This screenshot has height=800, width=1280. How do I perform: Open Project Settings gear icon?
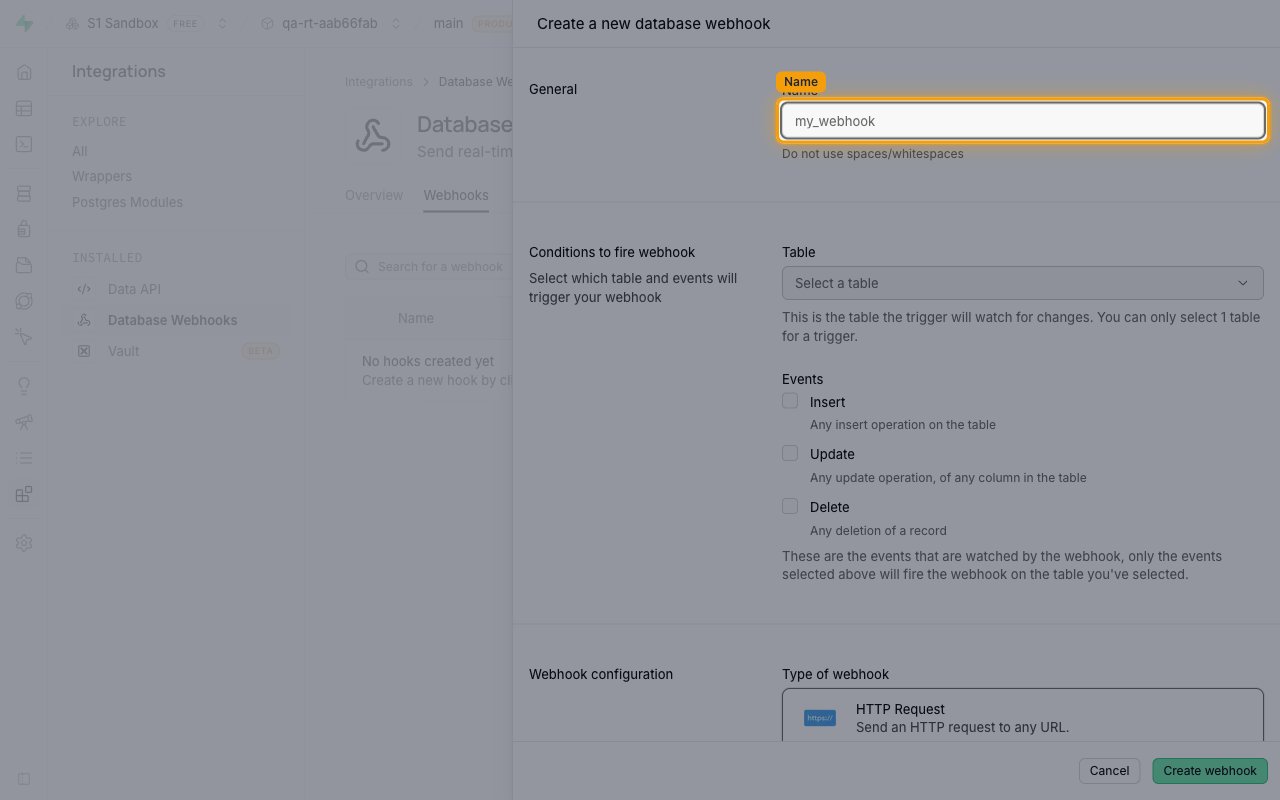[x=24, y=543]
